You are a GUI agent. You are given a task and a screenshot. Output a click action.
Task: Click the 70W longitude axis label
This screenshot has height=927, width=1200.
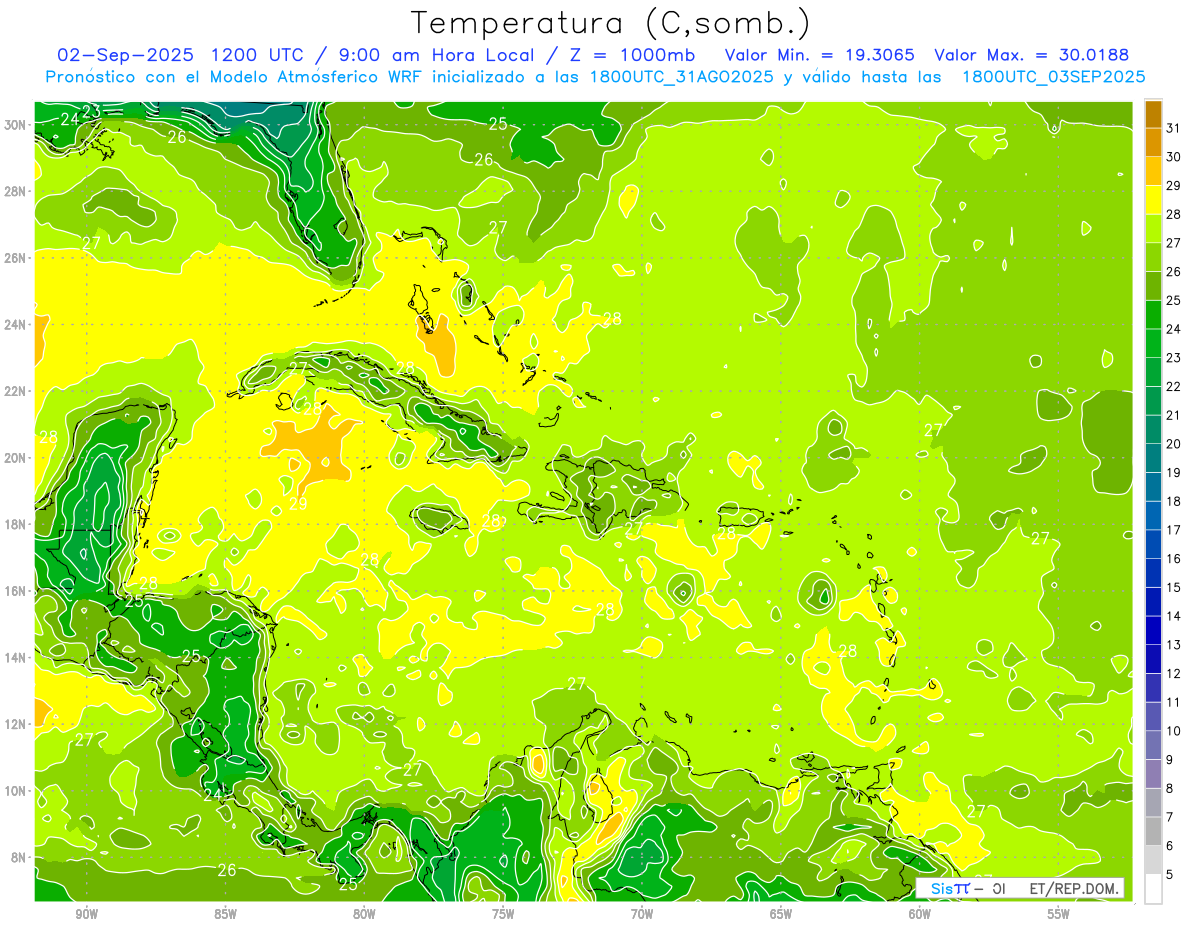tap(642, 914)
